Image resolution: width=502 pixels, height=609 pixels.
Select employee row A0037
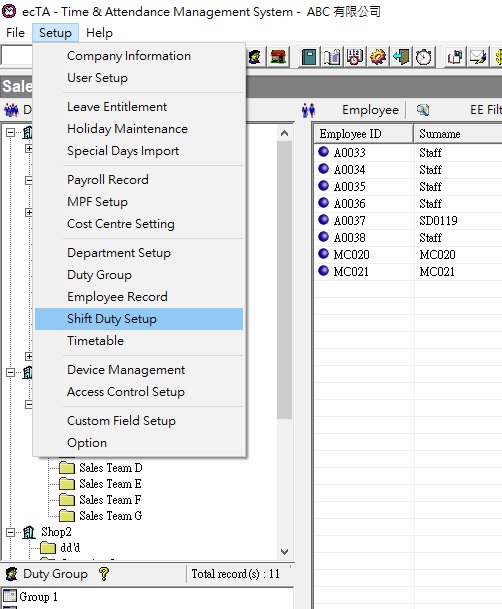[408, 221]
